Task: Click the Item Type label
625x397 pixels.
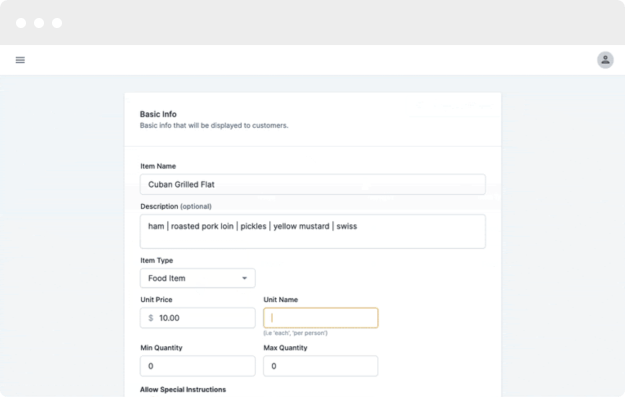Action: pyautogui.click(x=157, y=260)
